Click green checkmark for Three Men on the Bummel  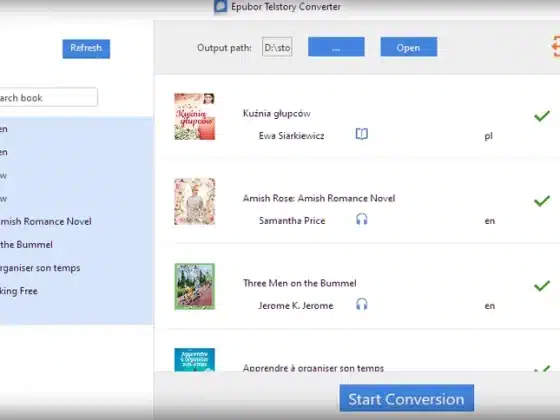click(x=542, y=286)
